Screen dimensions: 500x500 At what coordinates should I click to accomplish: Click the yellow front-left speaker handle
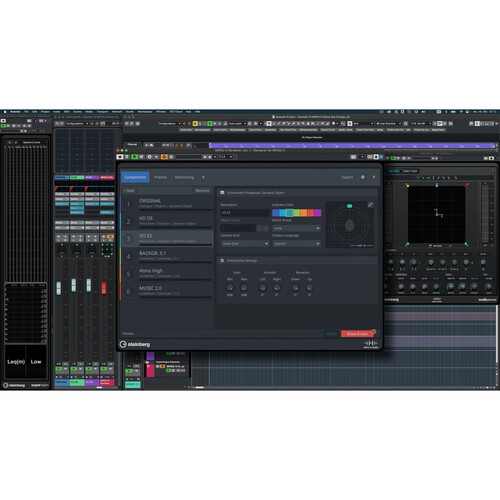[x=407, y=185]
